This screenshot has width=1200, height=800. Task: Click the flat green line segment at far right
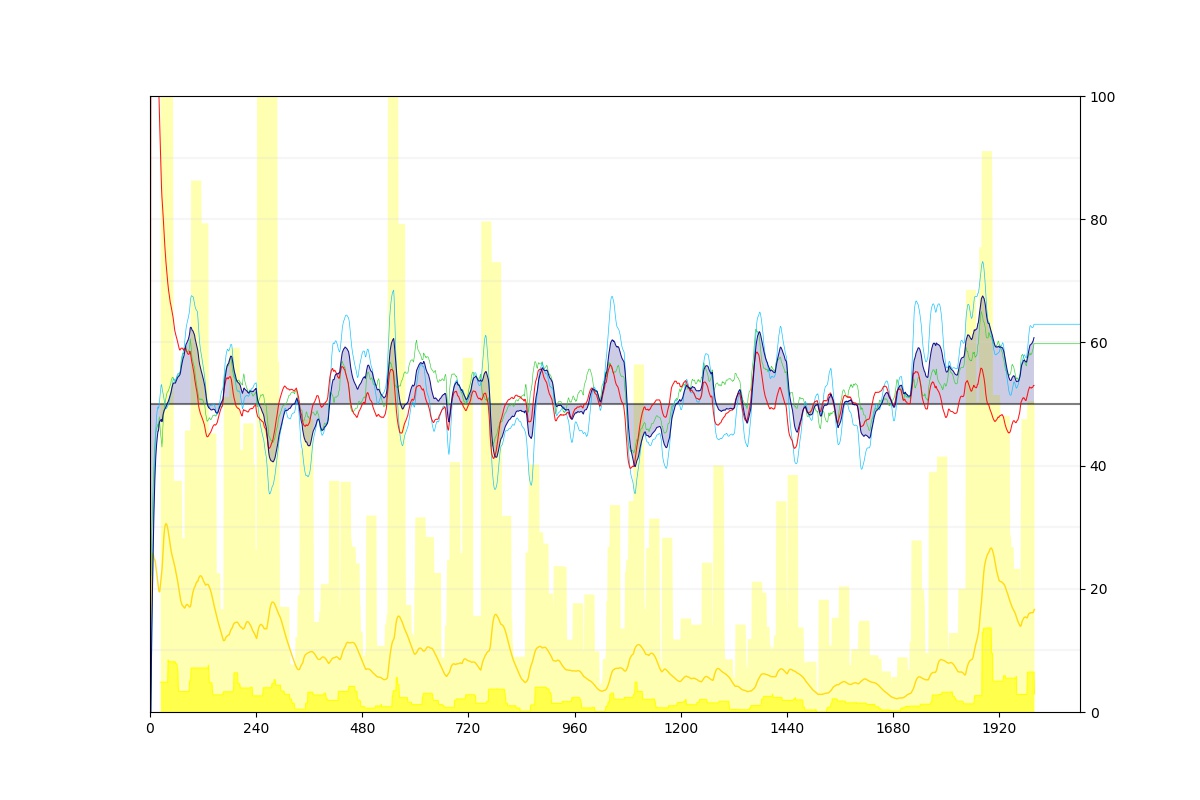[x=1058, y=343]
